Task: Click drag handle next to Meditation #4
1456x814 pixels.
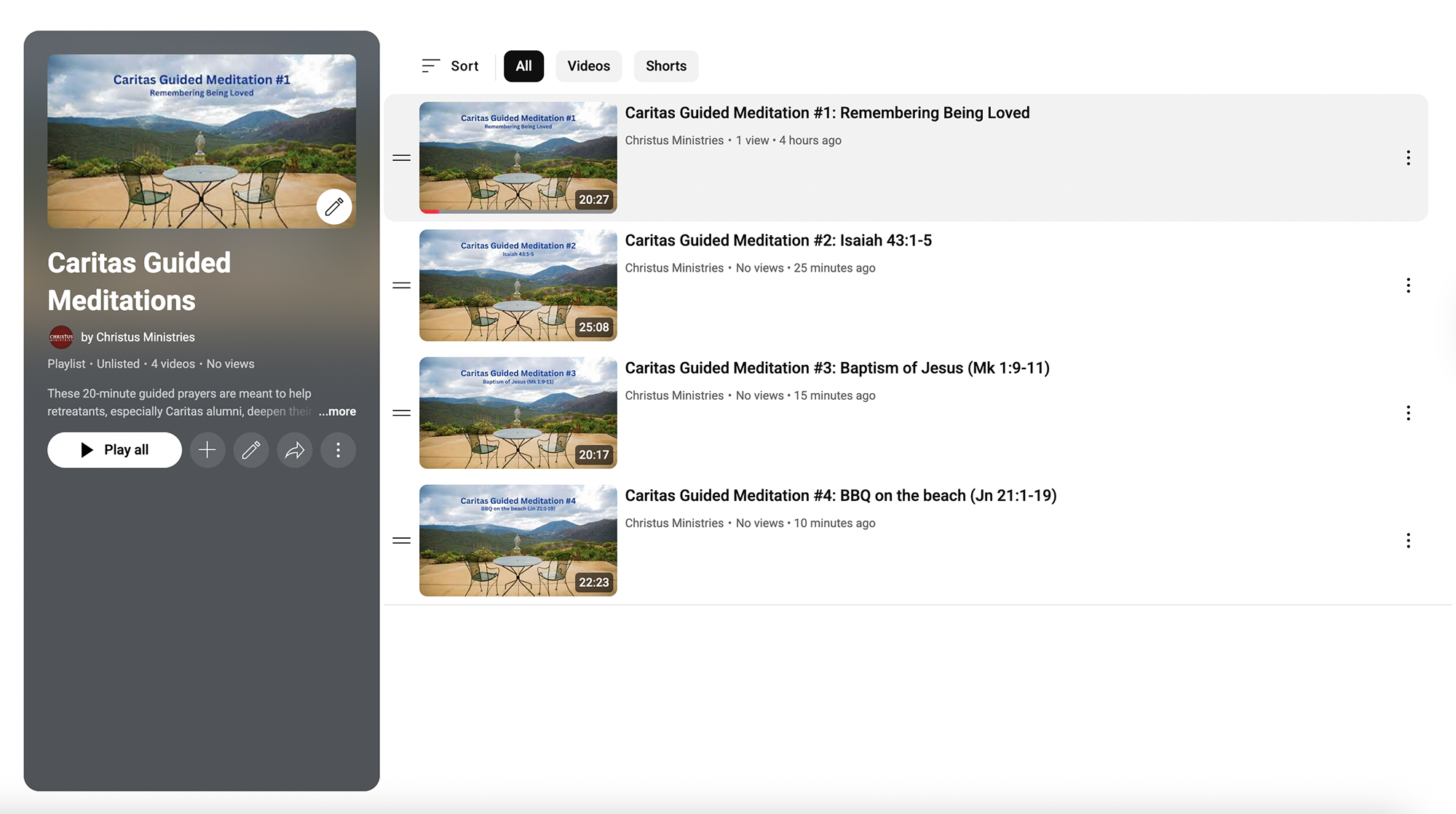Action: [402, 540]
